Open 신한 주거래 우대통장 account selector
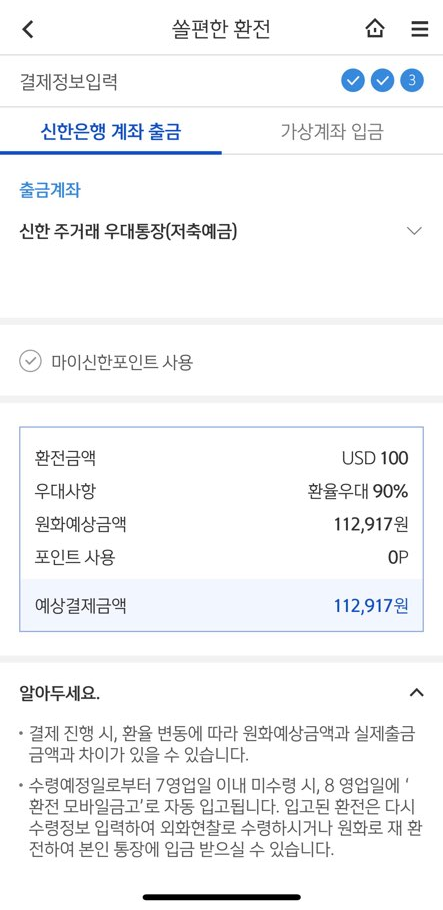Viewport: 443px width, 910px height. (x=221, y=232)
